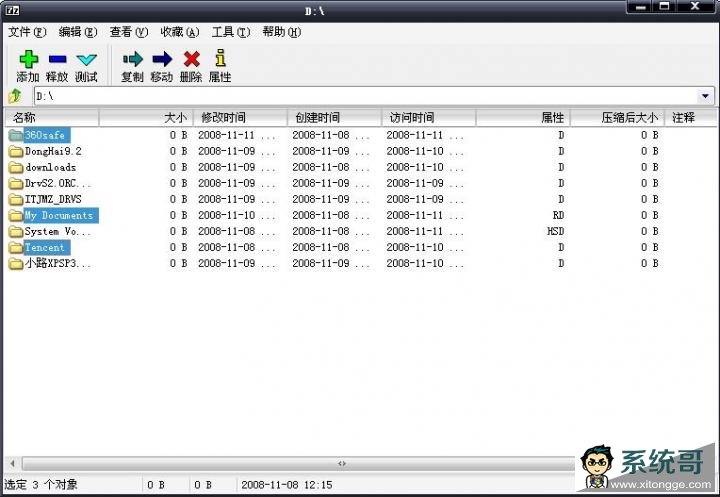
Task: Click the ITJMZ_DRVS folder icon
Action: click(x=16, y=199)
